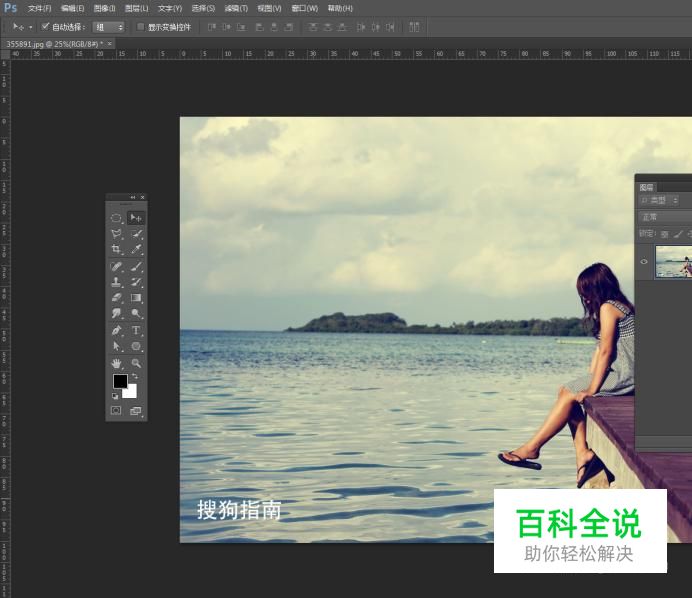Open the 图层(L) menu
The height and width of the screenshot is (598, 692).
tap(136, 8)
